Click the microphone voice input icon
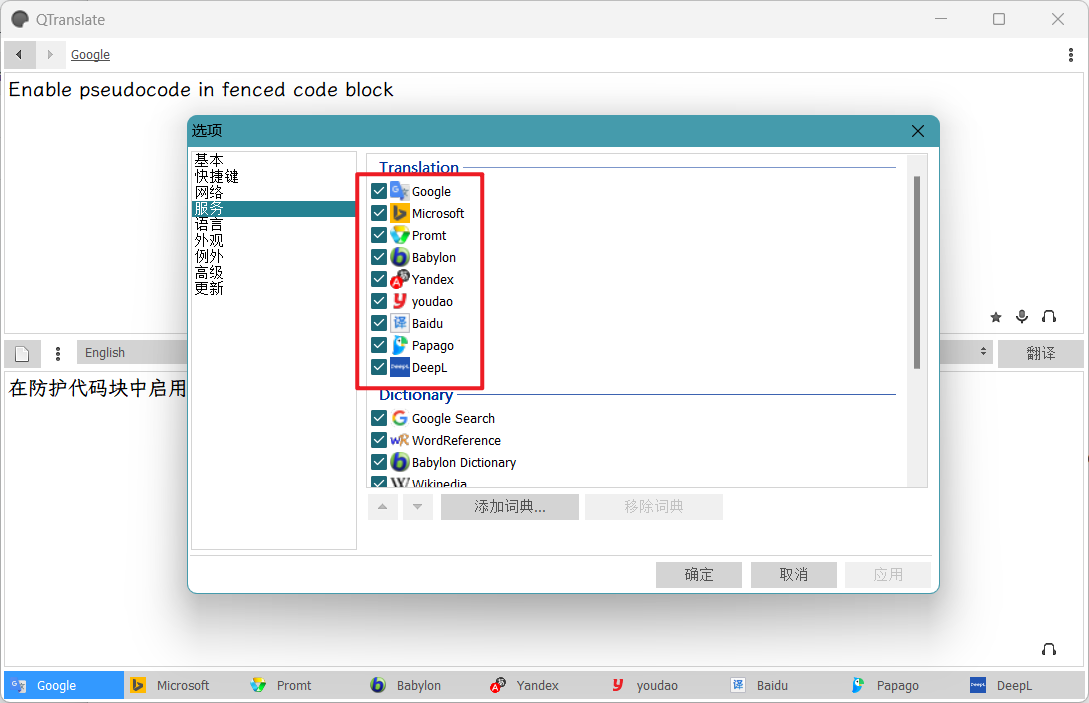The image size is (1089, 703). coord(1022,317)
